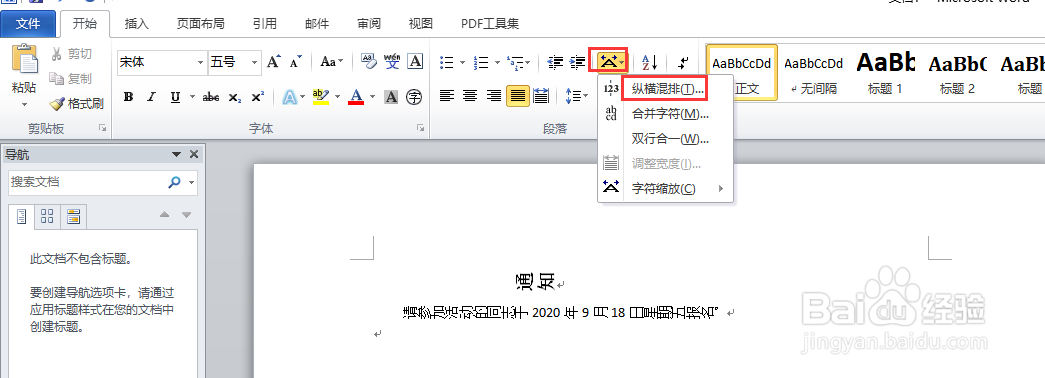Switch to the 审阅 tab
The image size is (1045, 378).
369,24
